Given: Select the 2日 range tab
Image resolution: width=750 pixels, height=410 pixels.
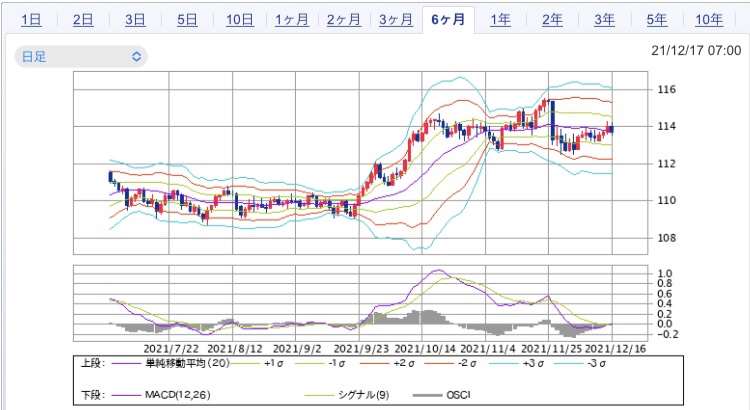Looking at the screenshot, I should coord(83,20).
